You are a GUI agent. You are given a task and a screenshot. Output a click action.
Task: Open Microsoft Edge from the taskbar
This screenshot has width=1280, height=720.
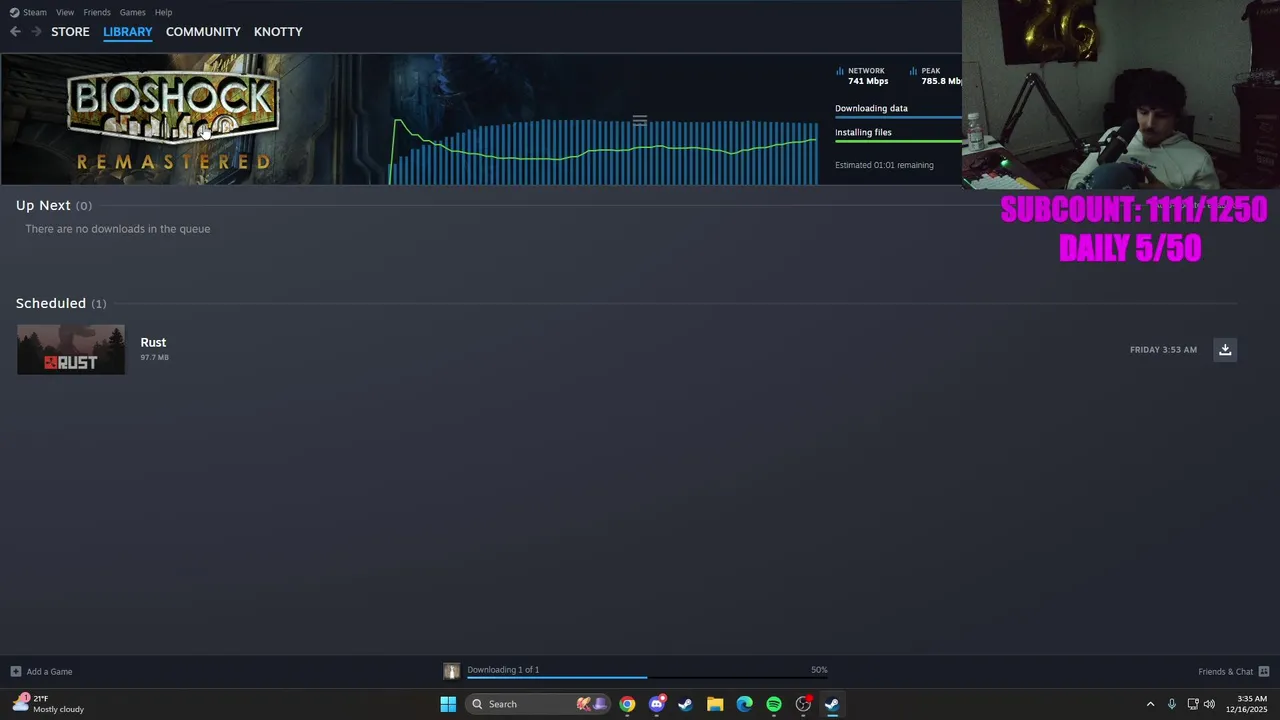click(744, 704)
